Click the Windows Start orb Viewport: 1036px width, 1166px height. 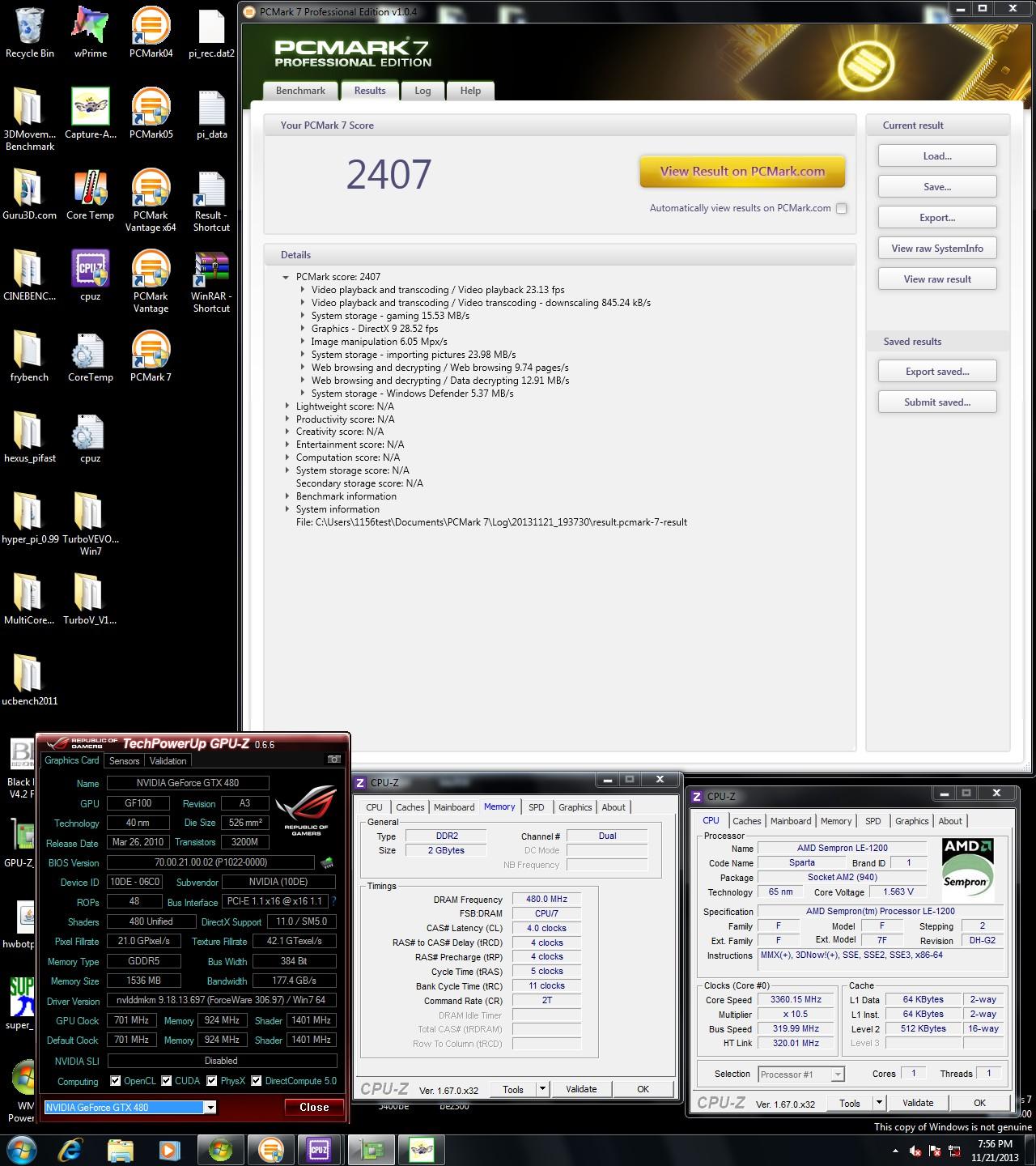tap(21, 1148)
